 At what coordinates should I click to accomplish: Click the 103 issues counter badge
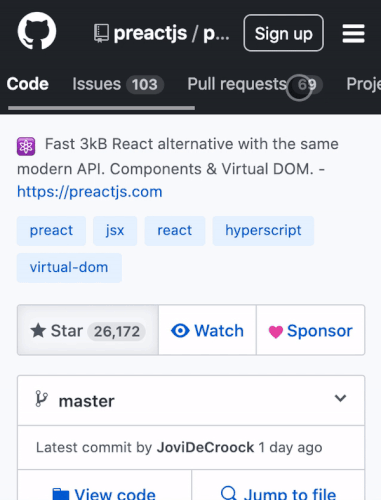pyautogui.click(x=145, y=84)
